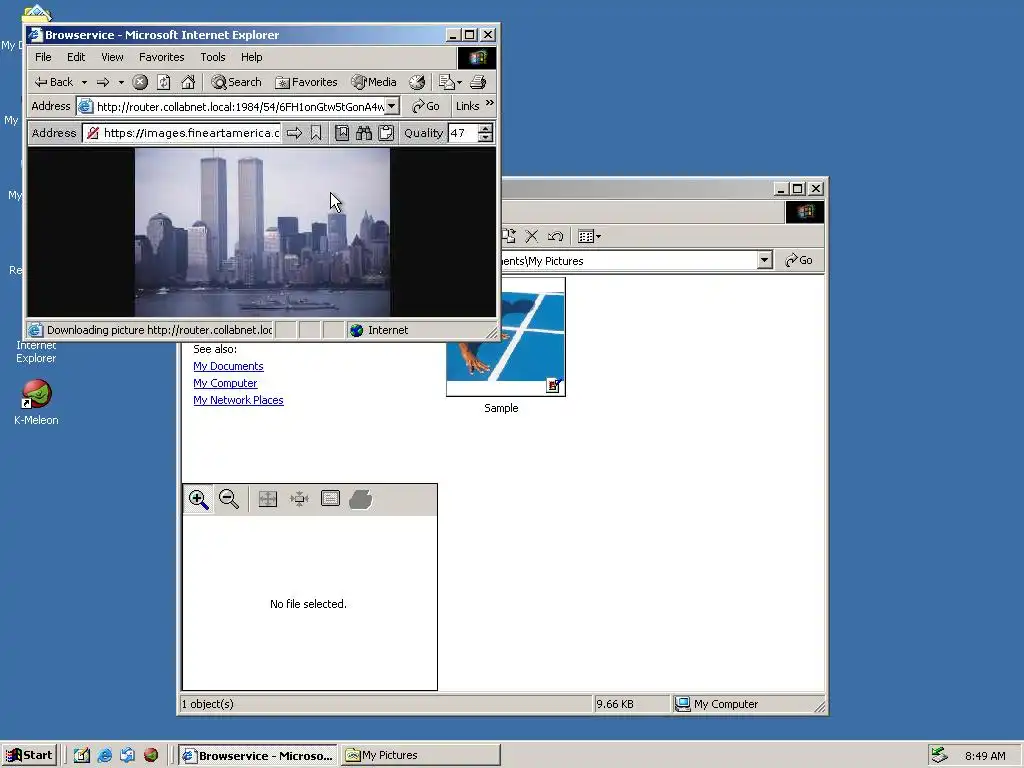Click the Quality value field showing 47

click(462, 133)
